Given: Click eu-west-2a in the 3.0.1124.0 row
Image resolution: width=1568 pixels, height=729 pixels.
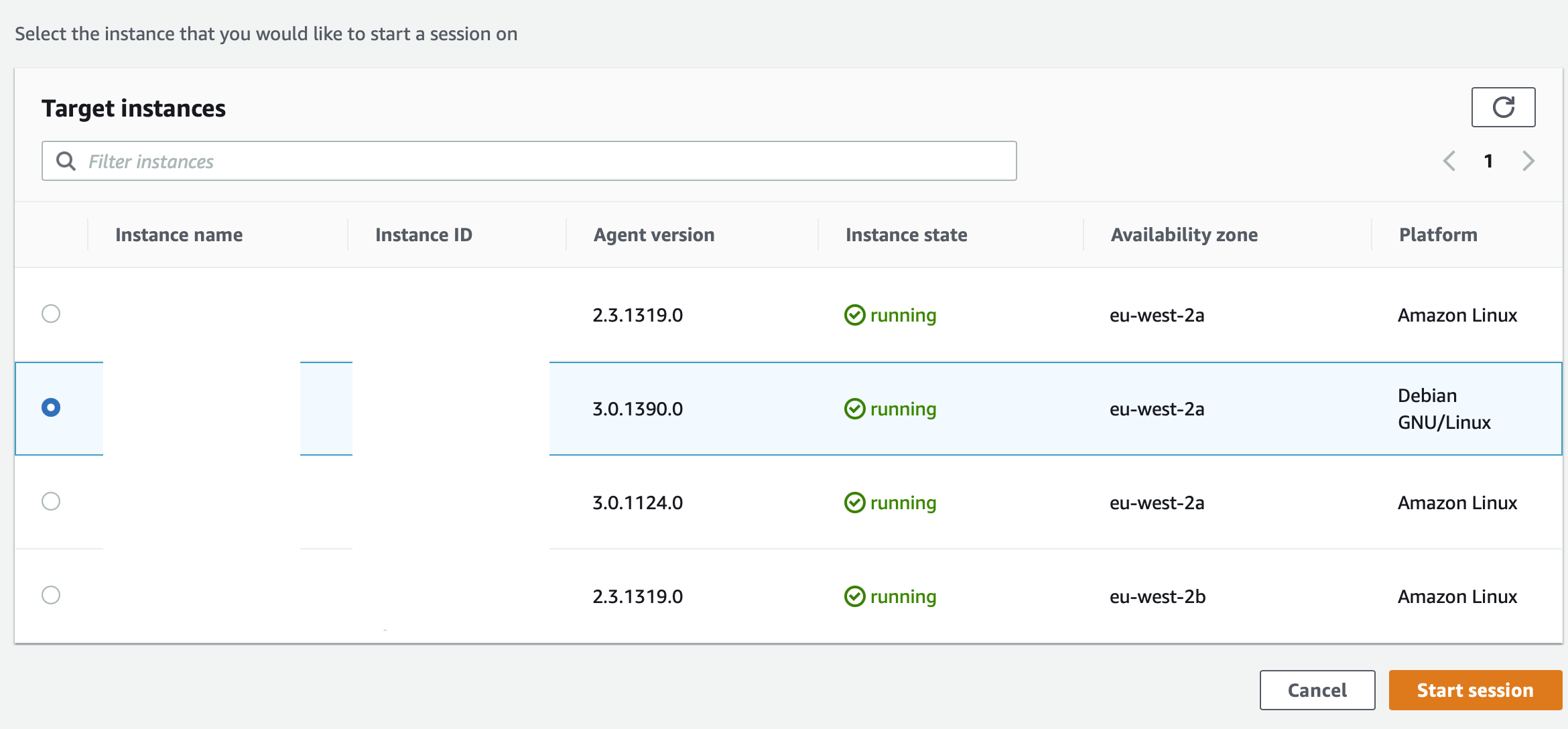Looking at the screenshot, I should pyautogui.click(x=1157, y=503).
